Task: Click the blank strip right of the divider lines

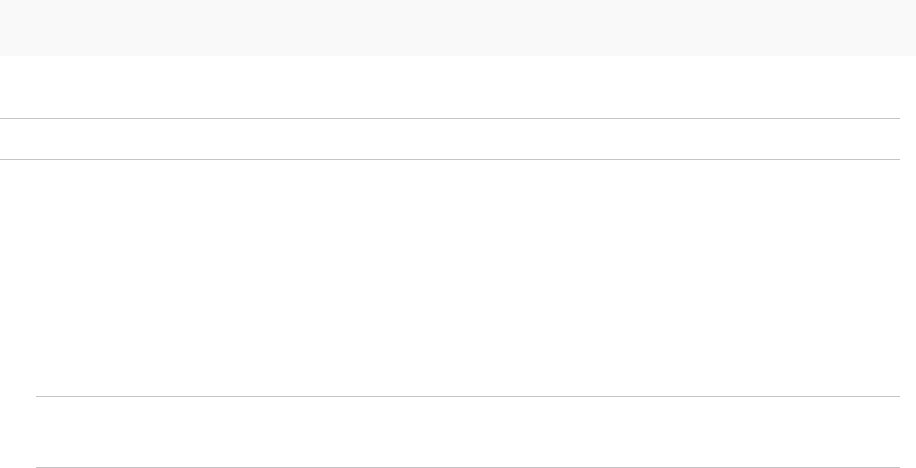Action: click(x=908, y=277)
